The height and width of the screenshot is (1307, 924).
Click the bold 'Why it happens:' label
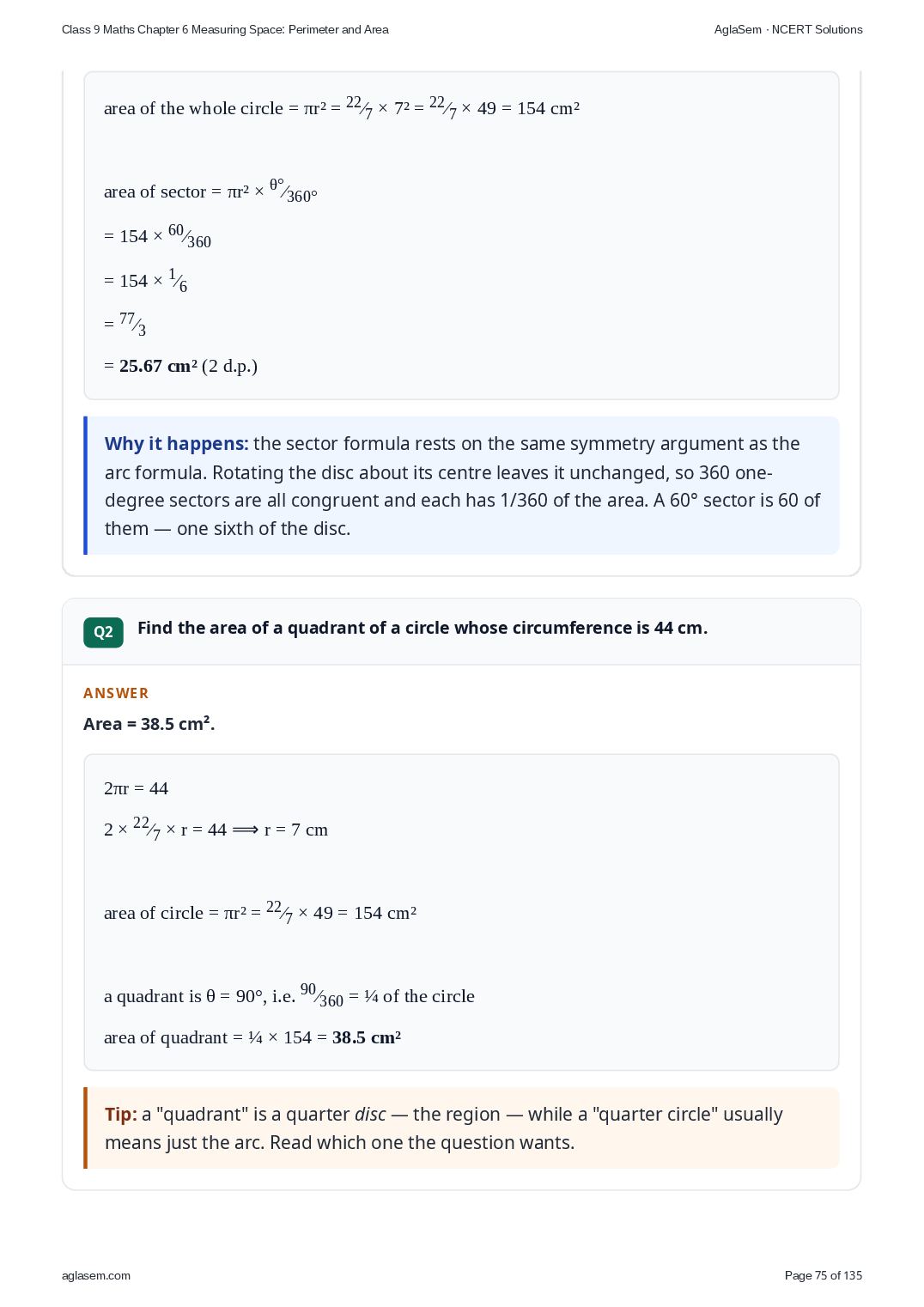point(176,444)
